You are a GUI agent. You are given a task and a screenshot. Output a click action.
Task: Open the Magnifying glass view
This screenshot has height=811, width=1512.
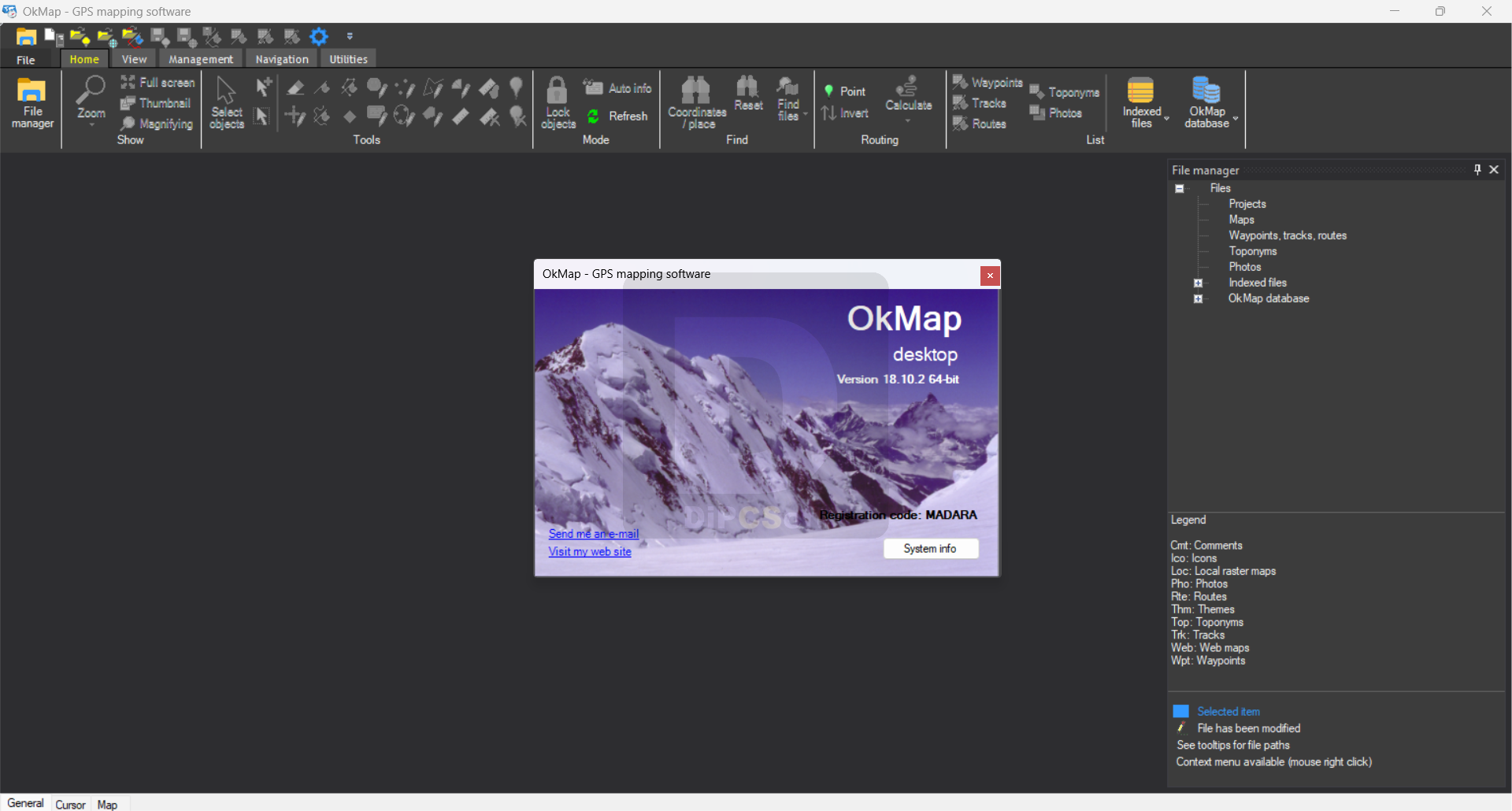click(157, 124)
